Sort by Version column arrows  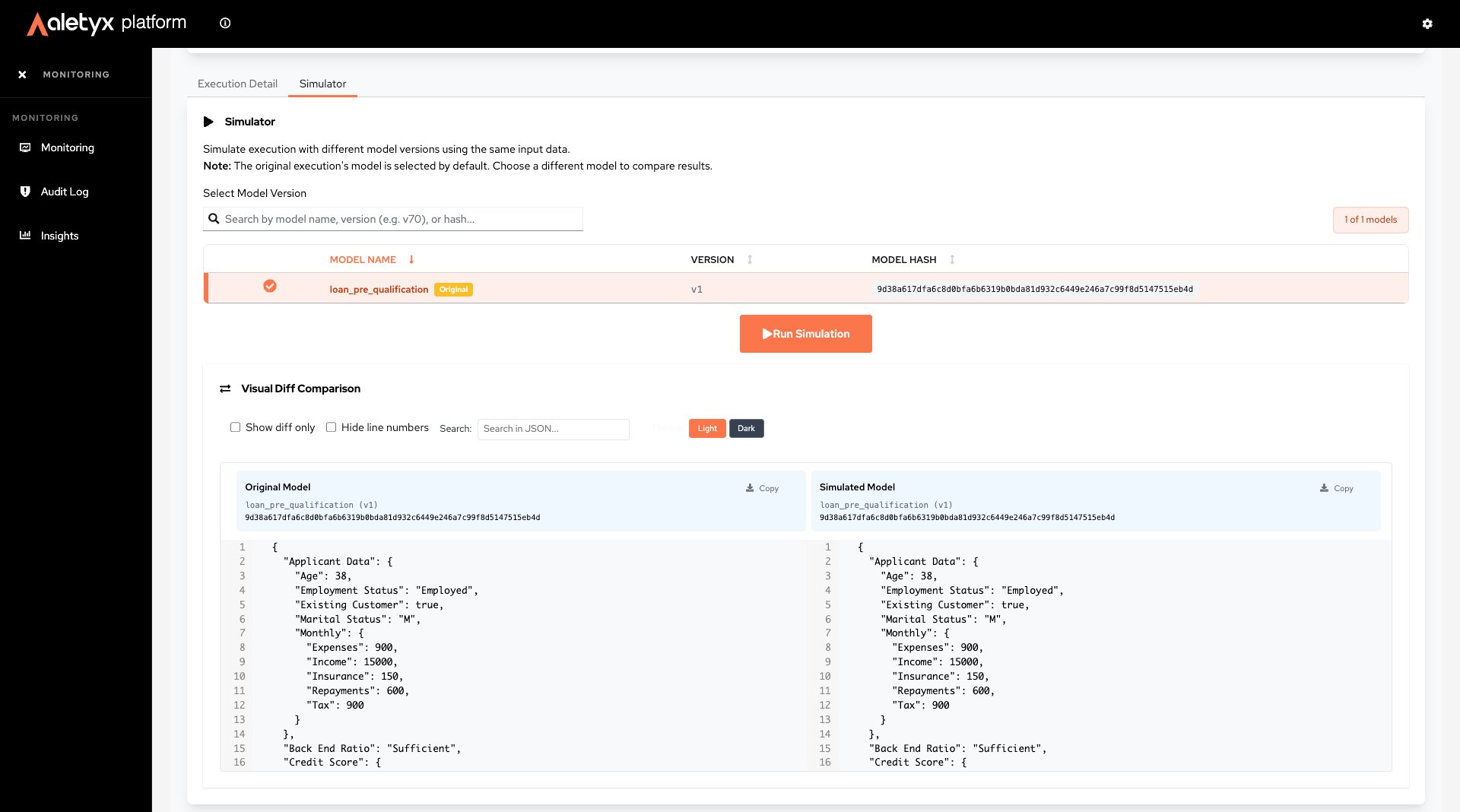coord(750,259)
